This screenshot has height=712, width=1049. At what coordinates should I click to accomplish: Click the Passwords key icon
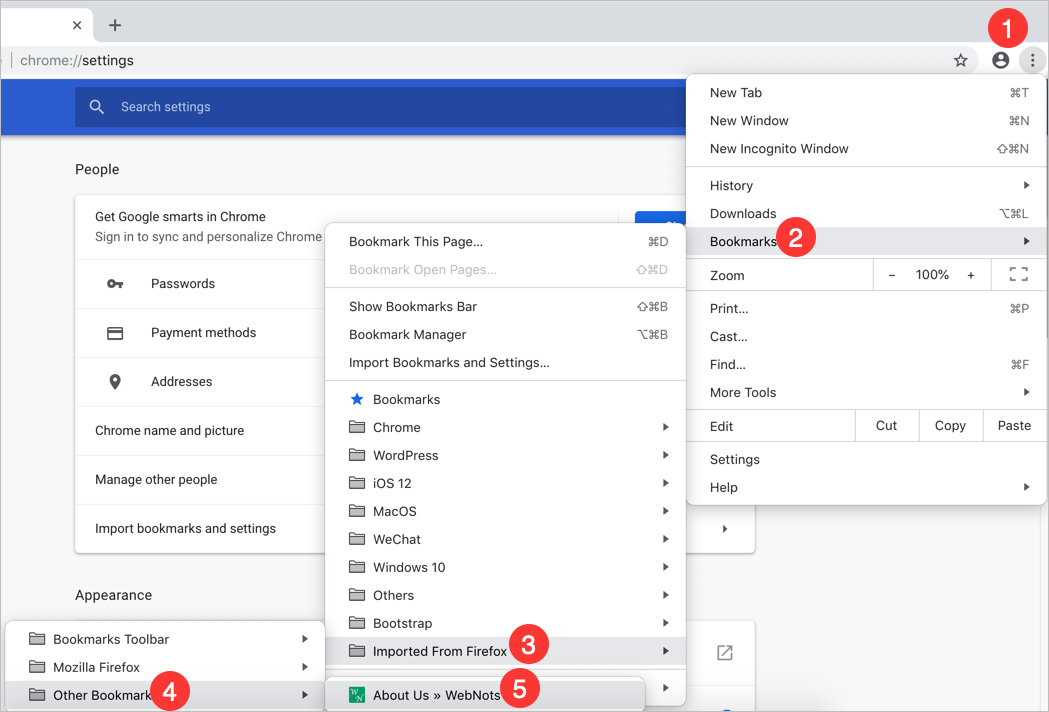[115, 284]
